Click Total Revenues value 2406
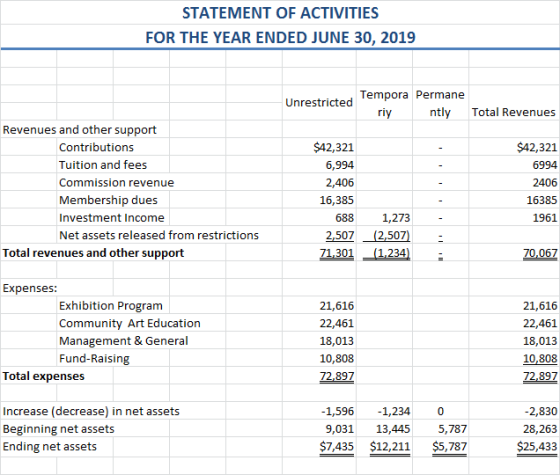The height and width of the screenshot is (475, 560). pyautogui.click(x=545, y=182)
